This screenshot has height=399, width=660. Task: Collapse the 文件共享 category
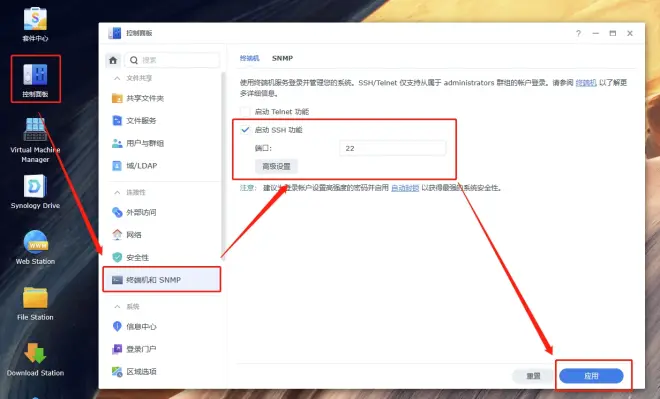coord(117,78)
